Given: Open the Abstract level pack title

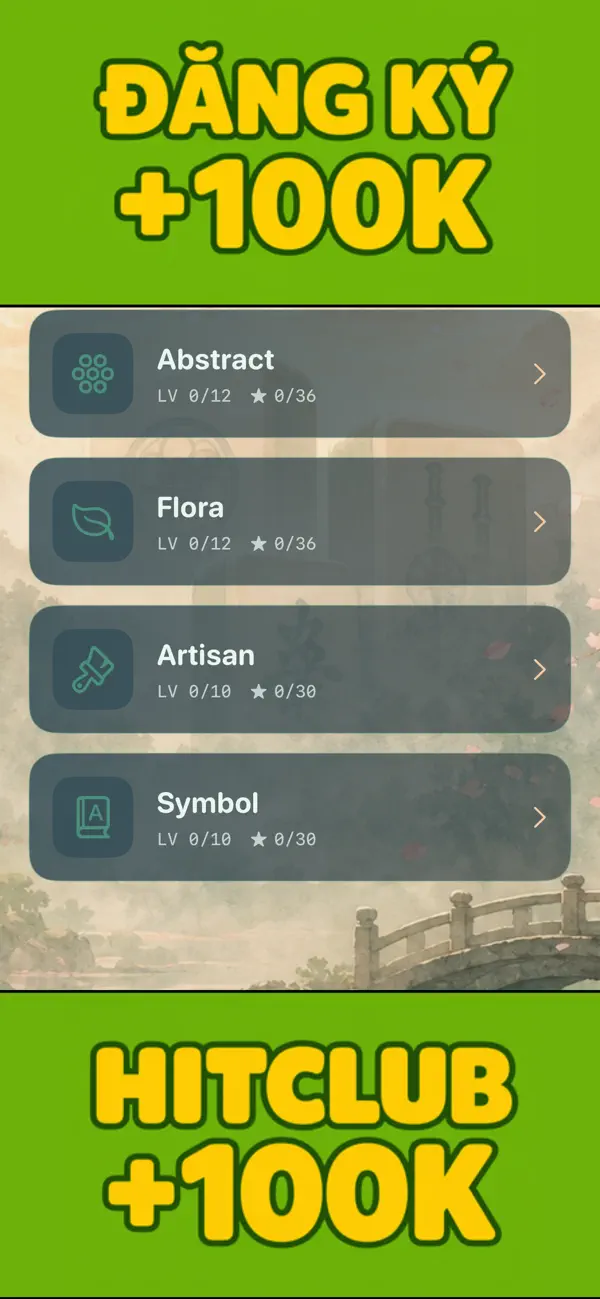Looking at the screenshot, I should pyautogui.click(x=215, y=359).
